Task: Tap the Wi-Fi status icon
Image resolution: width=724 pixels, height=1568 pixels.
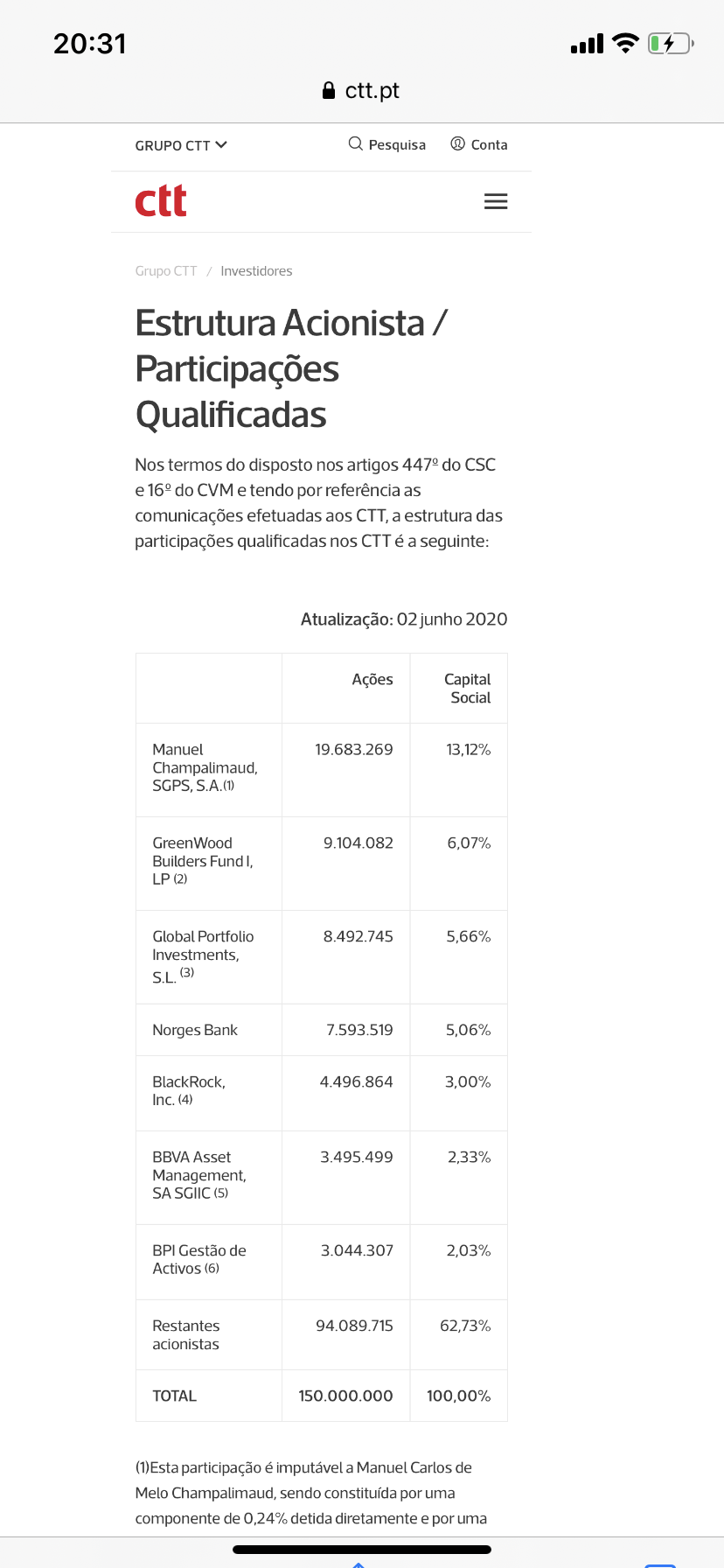Action: [625, 44]
